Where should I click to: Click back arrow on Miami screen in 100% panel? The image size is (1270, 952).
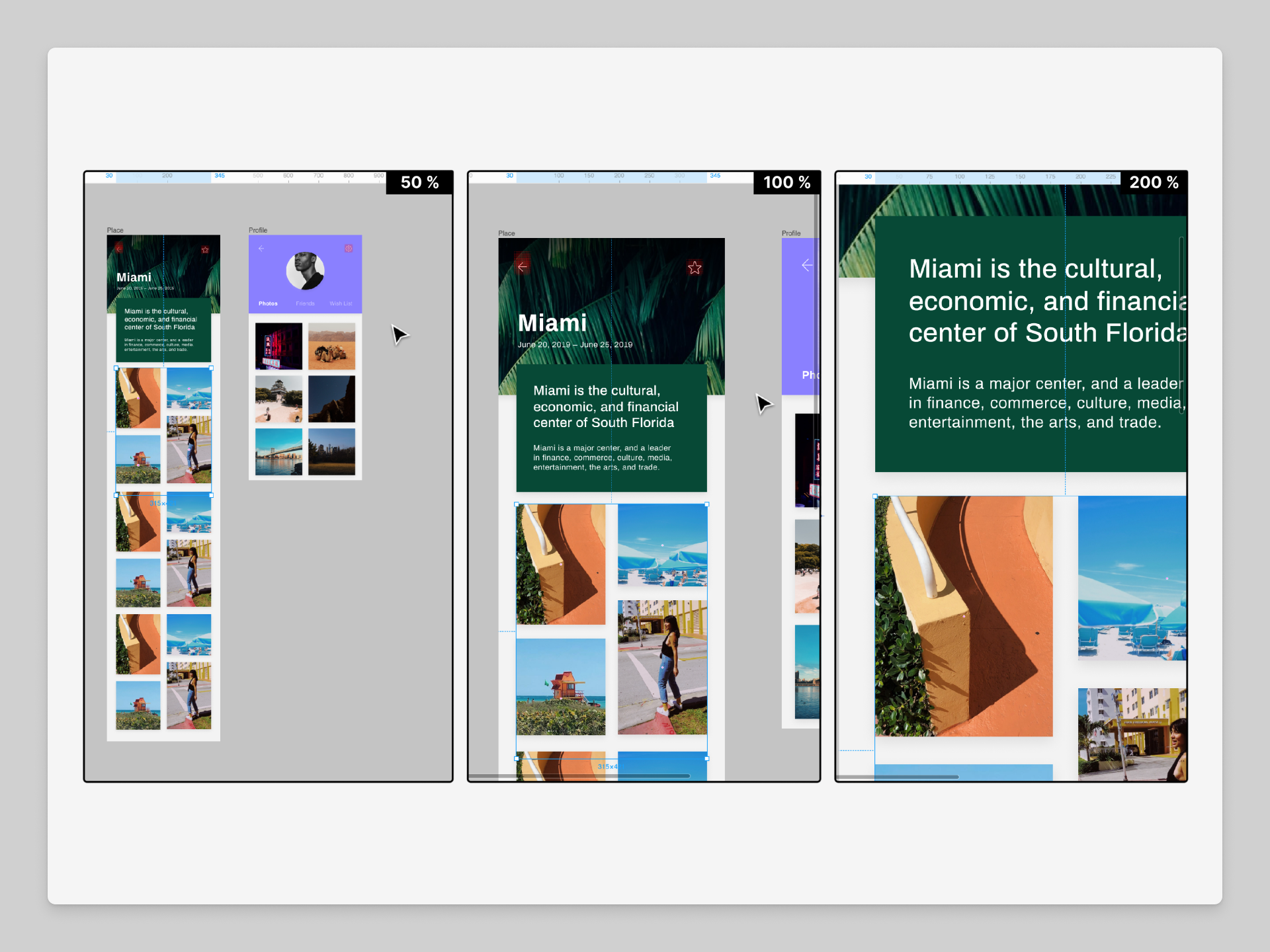coord(523,267)
